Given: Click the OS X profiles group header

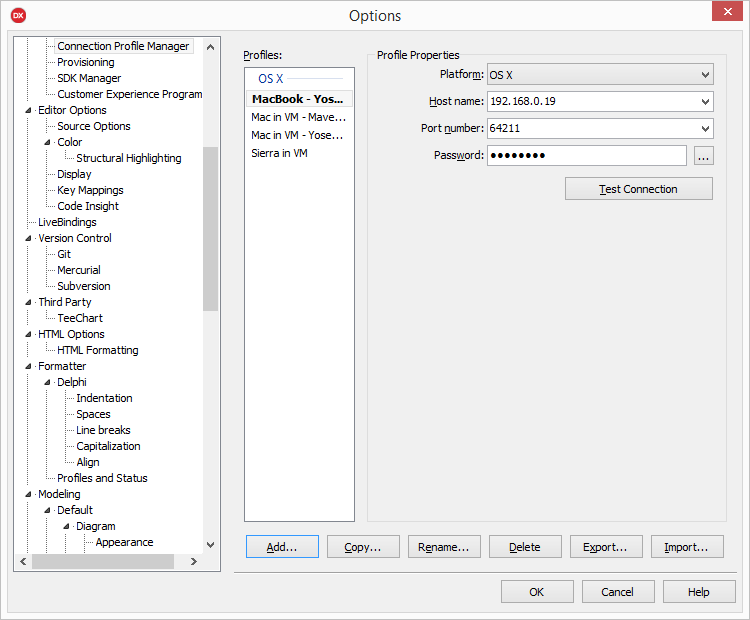Looking at the screenshot, I should (x=271, y=78).
